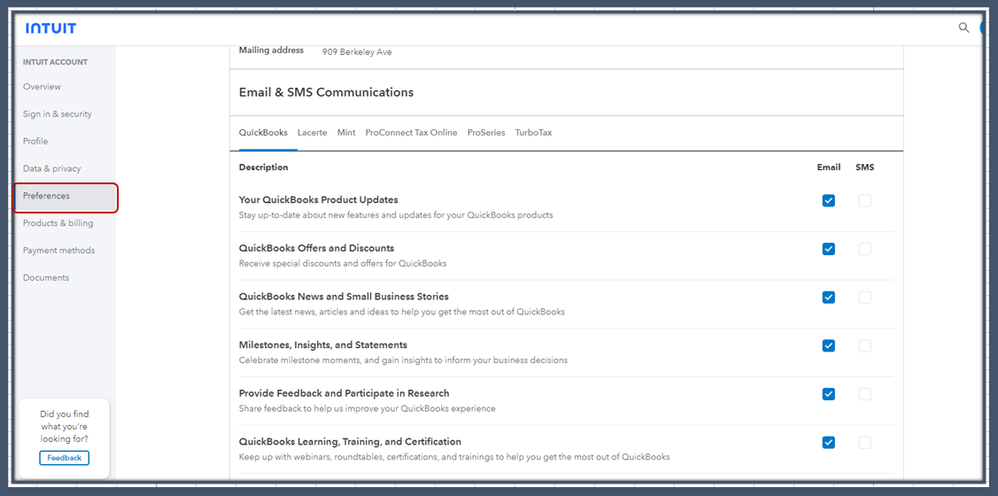The height and width of the screenshot is (496, 998).
Task: Switch to the Mint tab
Action: (x=346, y=133)
